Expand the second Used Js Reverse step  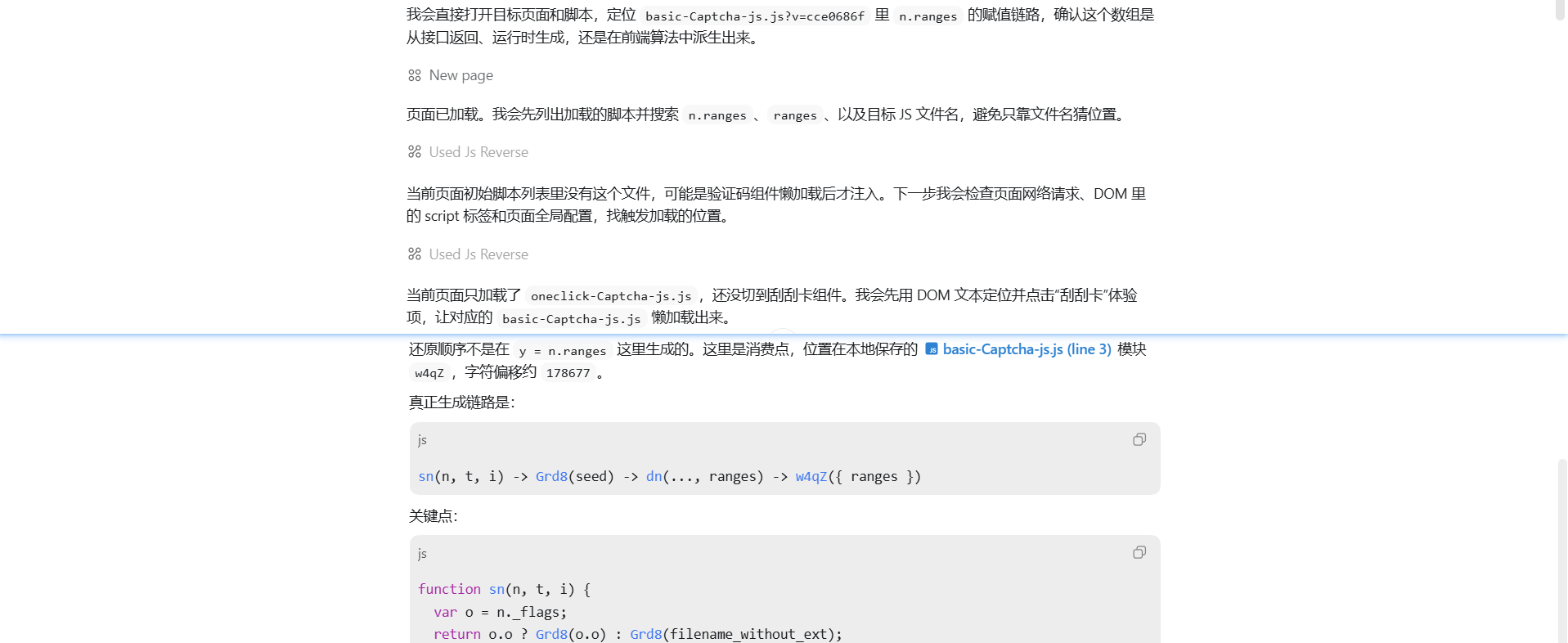point(478,254)
